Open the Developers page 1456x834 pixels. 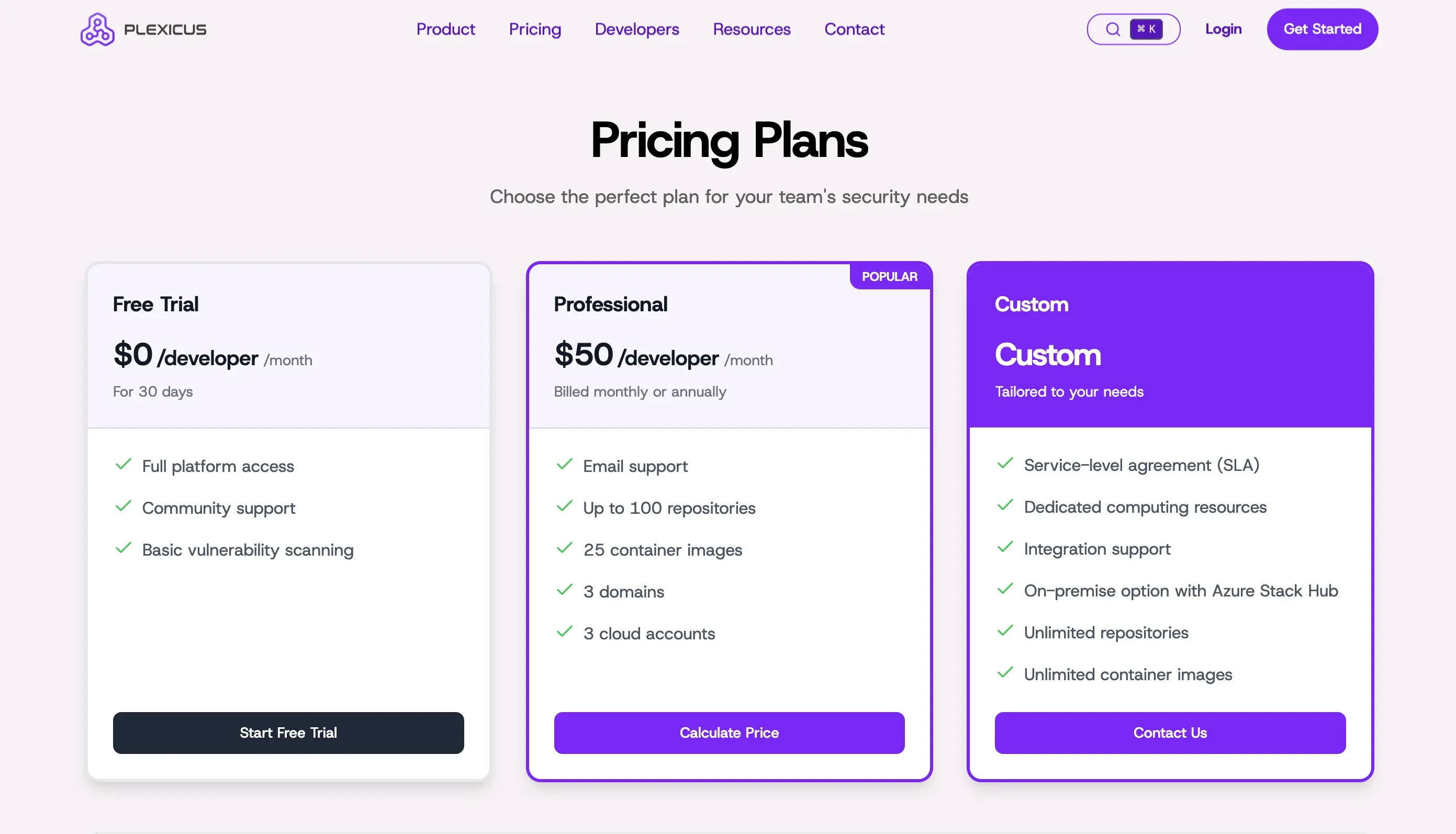637,29
